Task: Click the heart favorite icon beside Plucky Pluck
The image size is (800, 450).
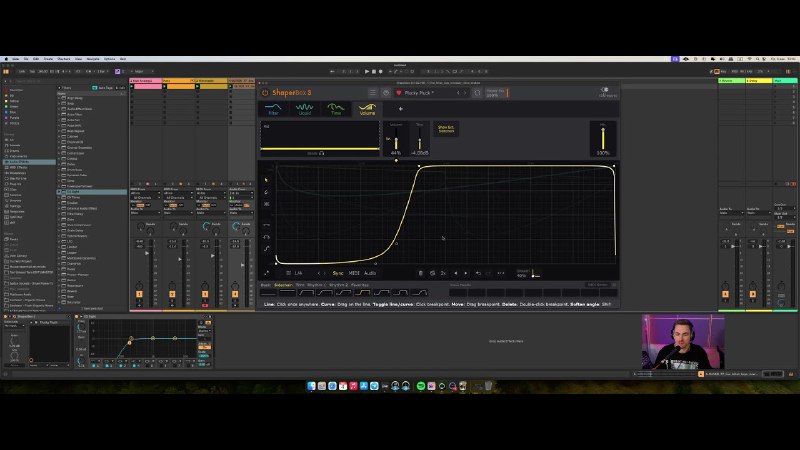Action: click(399, 93)
